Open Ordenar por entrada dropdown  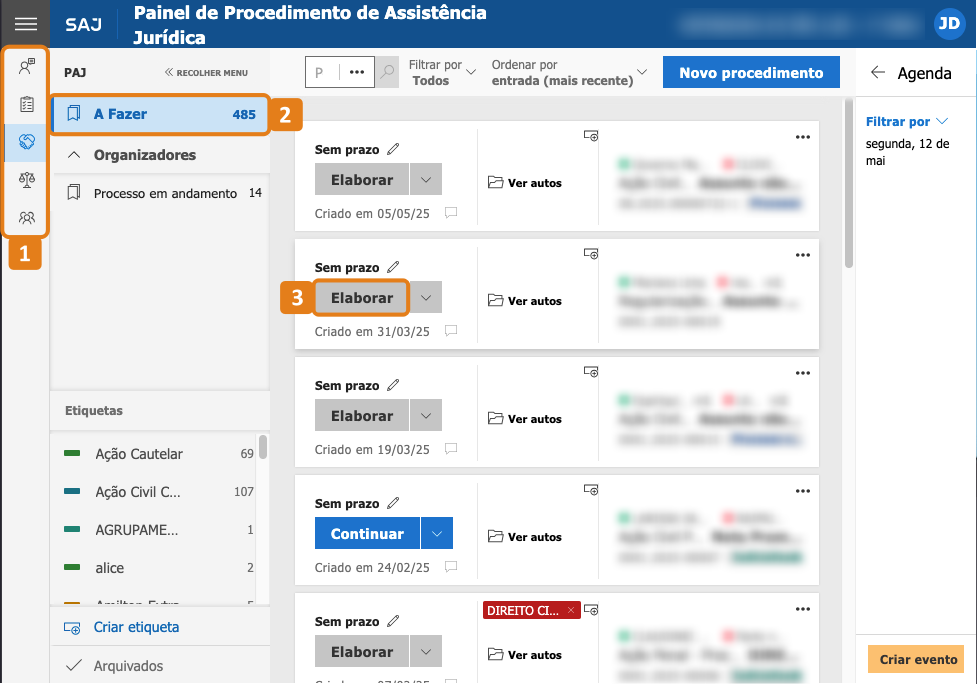click(569, 72)
